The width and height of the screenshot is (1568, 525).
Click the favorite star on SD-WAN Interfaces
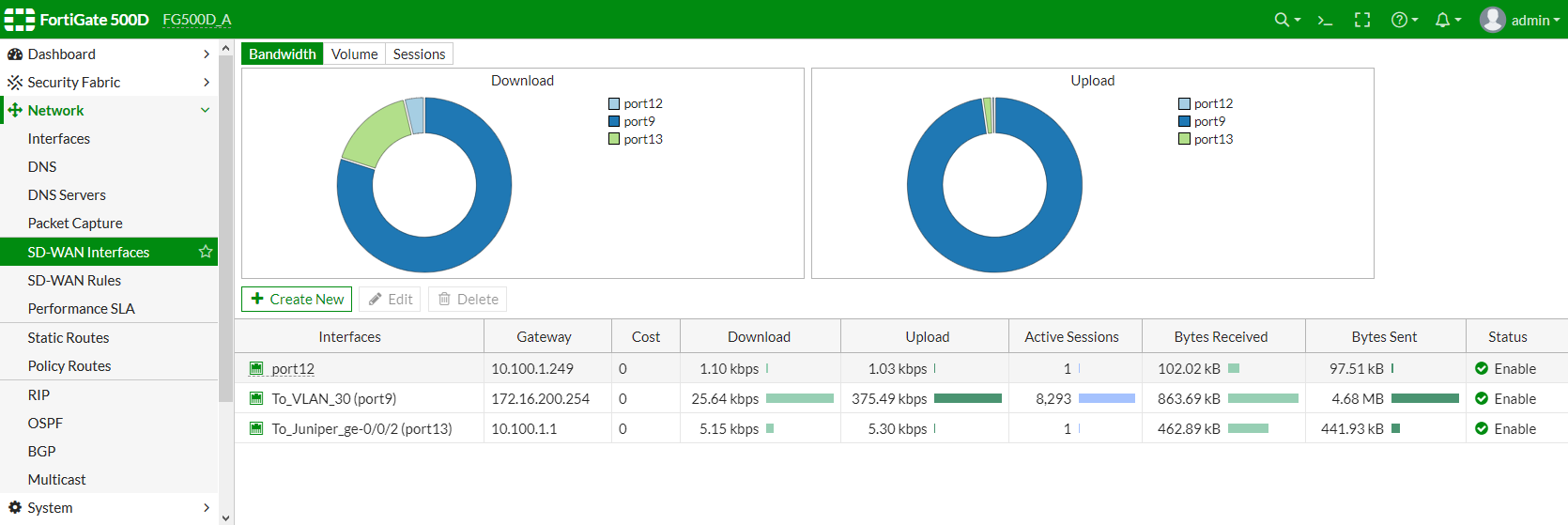tap(206, 252)
